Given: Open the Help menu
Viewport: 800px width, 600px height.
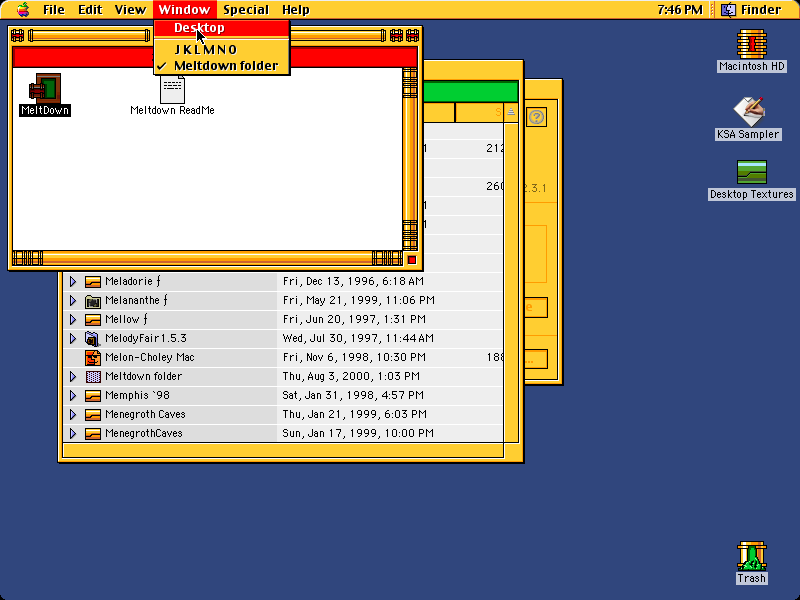Looking at the screenshot, I should (296, 10).
